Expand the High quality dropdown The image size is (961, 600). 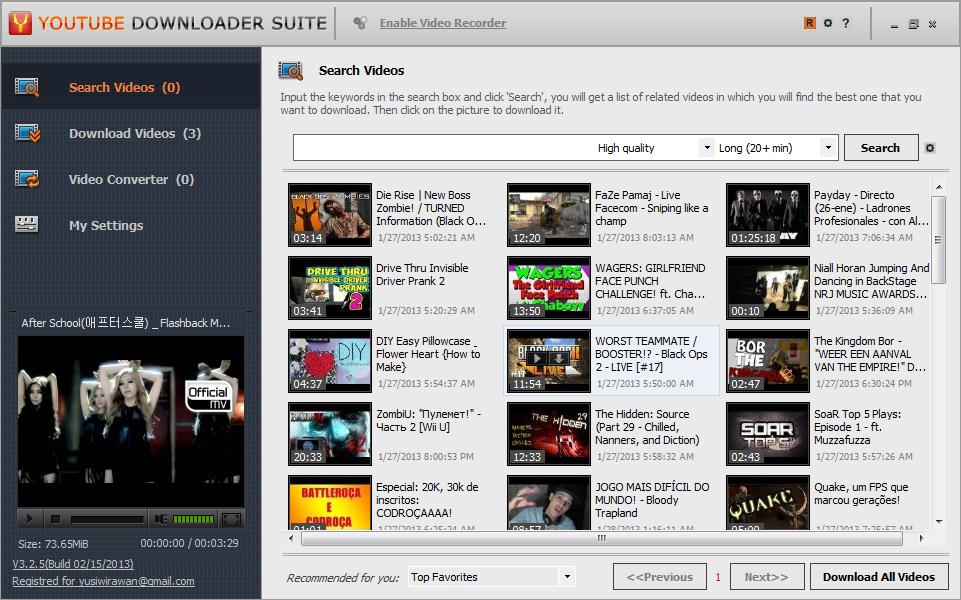pos(707,148)
